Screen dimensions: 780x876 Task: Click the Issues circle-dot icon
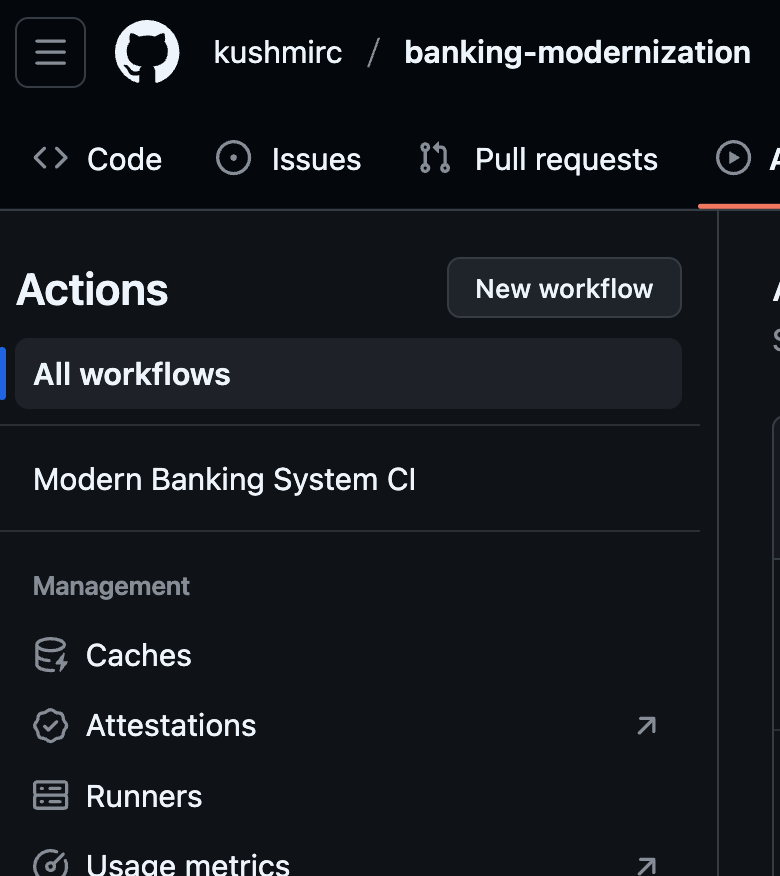(234, 158)
